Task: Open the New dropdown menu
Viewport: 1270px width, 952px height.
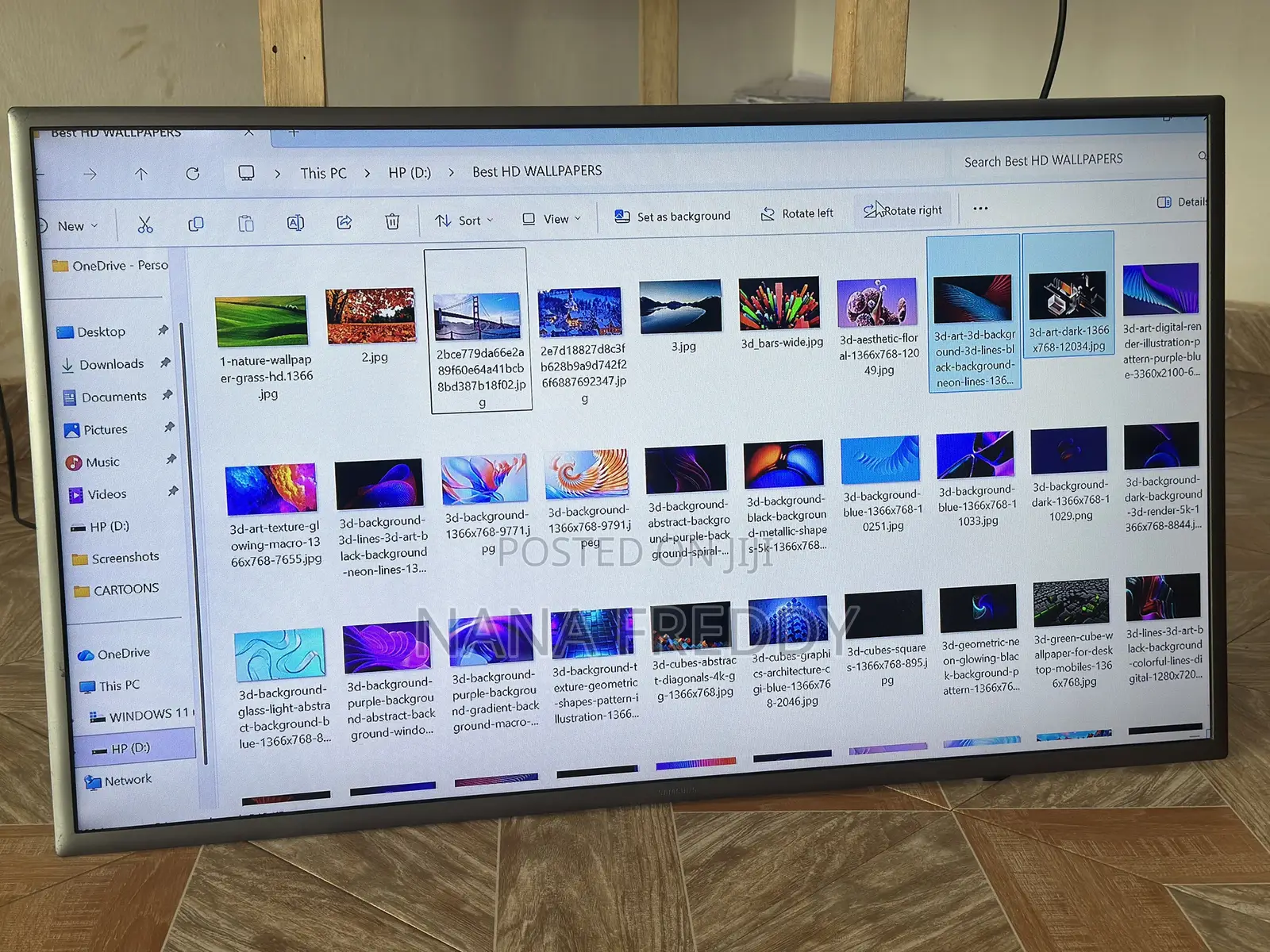Action: [70, 226]
